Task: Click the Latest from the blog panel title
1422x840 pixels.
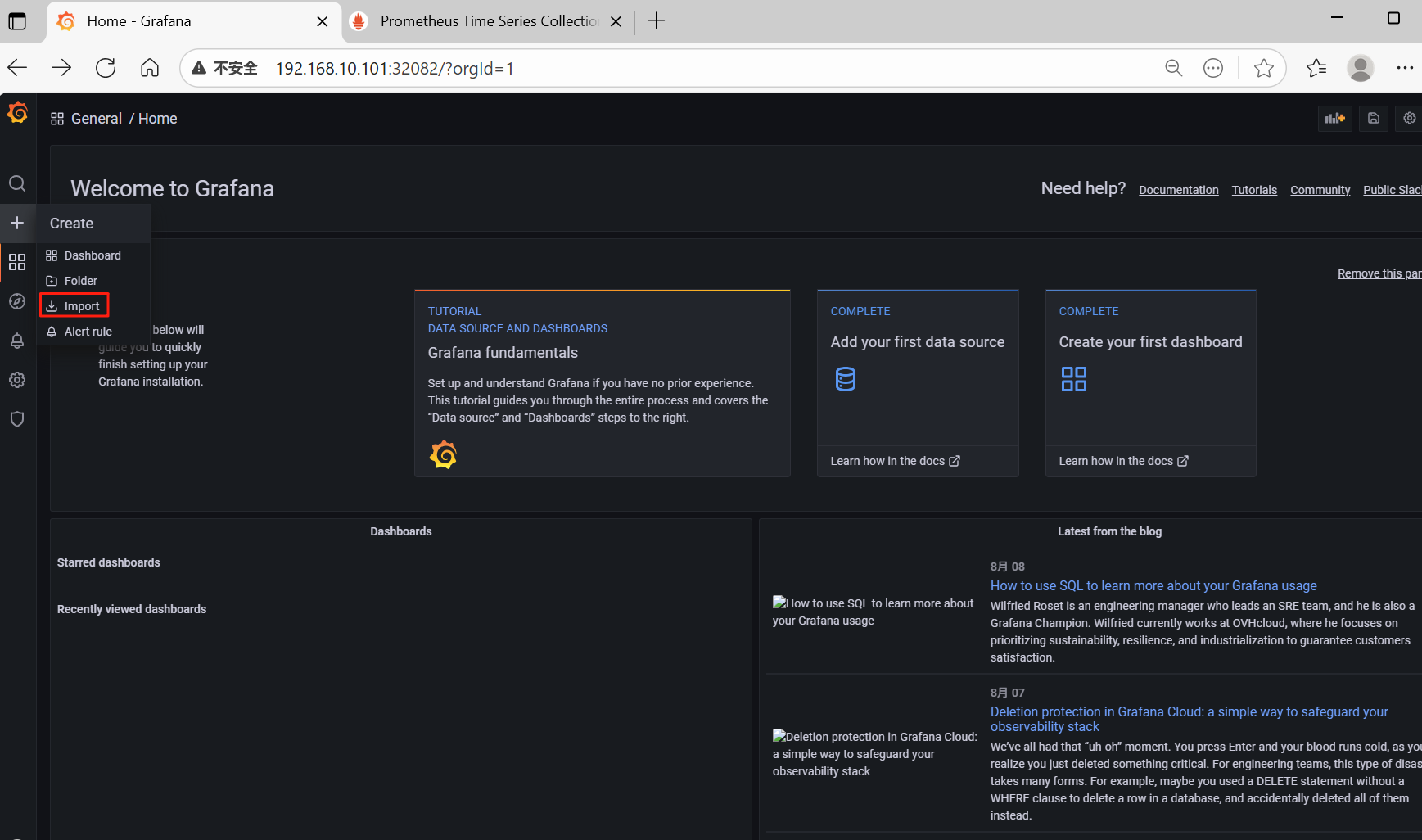Action: point(1109,531)
